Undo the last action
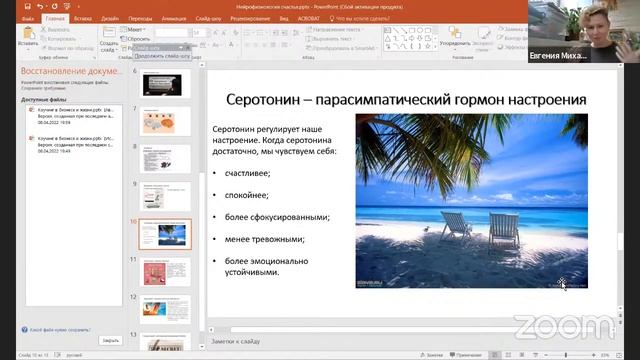Screen dimensions: 640x360 40,7
